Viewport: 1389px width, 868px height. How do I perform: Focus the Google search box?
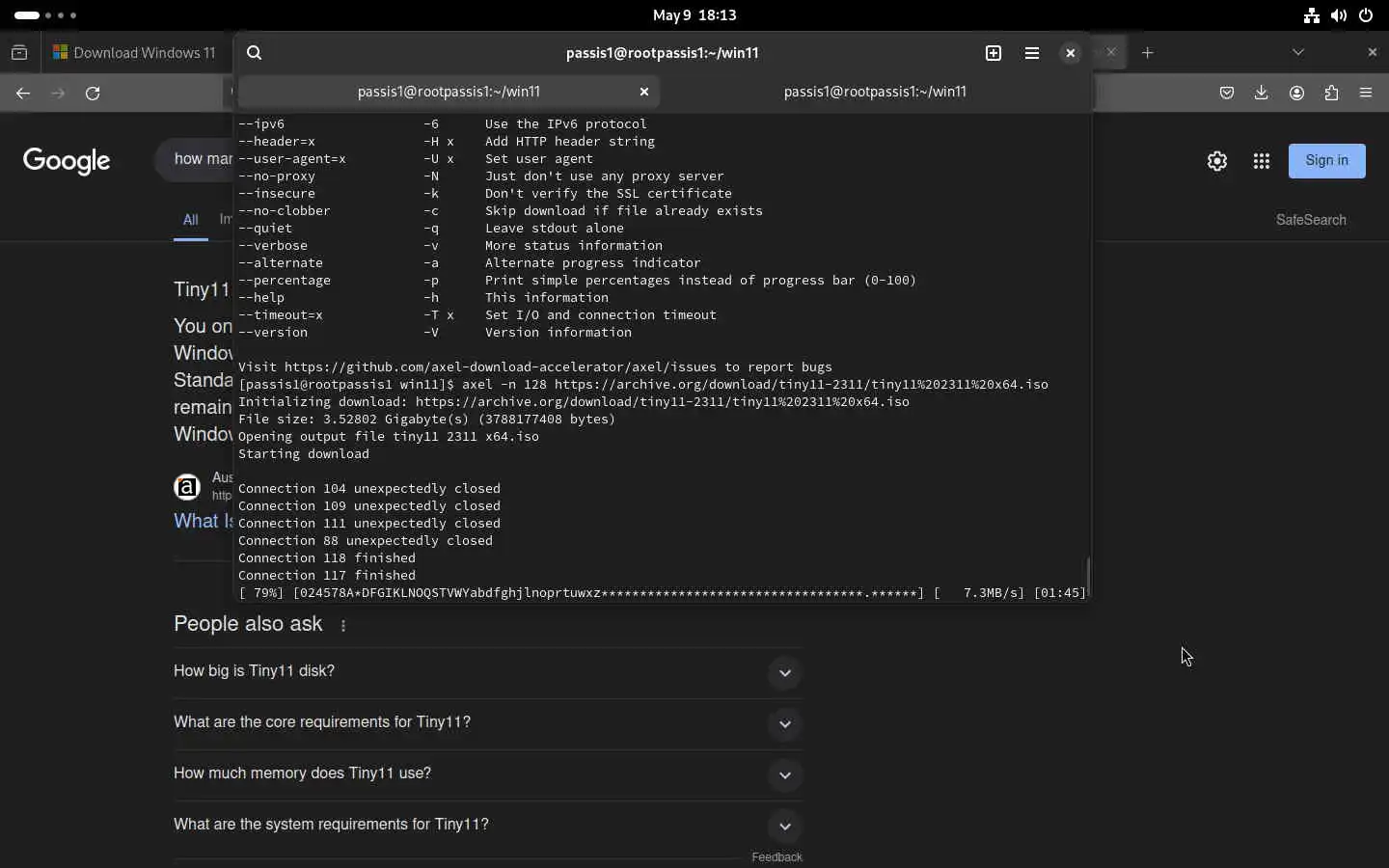195,159
